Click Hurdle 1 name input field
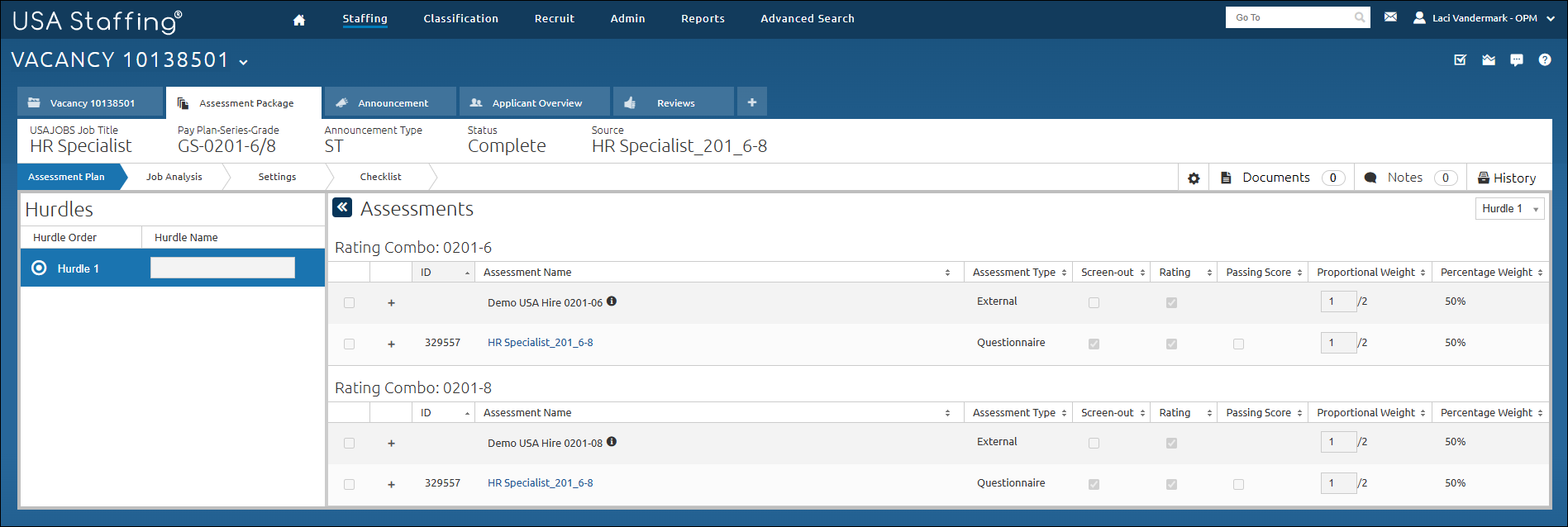 pyautogui.click(x=222, y=268)
